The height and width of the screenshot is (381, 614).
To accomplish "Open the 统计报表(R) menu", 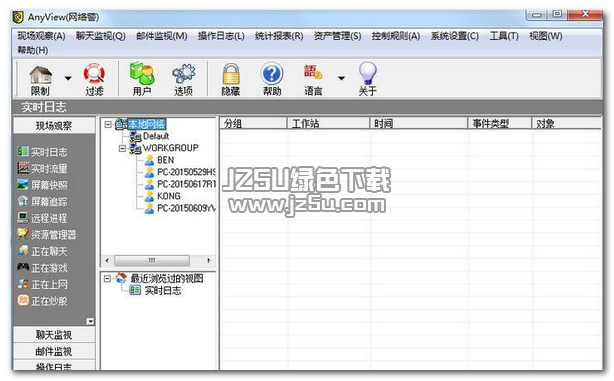I will 279,36.
